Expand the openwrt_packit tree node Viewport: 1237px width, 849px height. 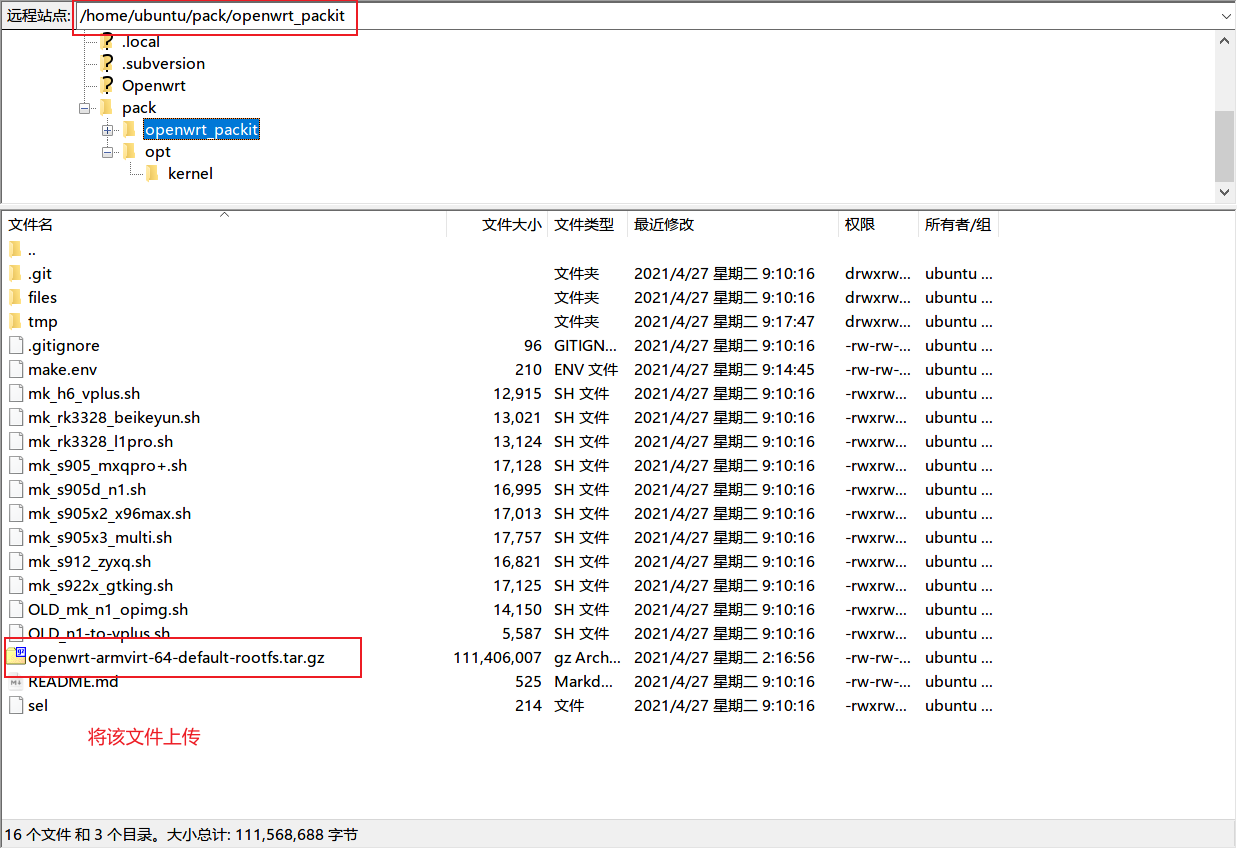point(108,130)
